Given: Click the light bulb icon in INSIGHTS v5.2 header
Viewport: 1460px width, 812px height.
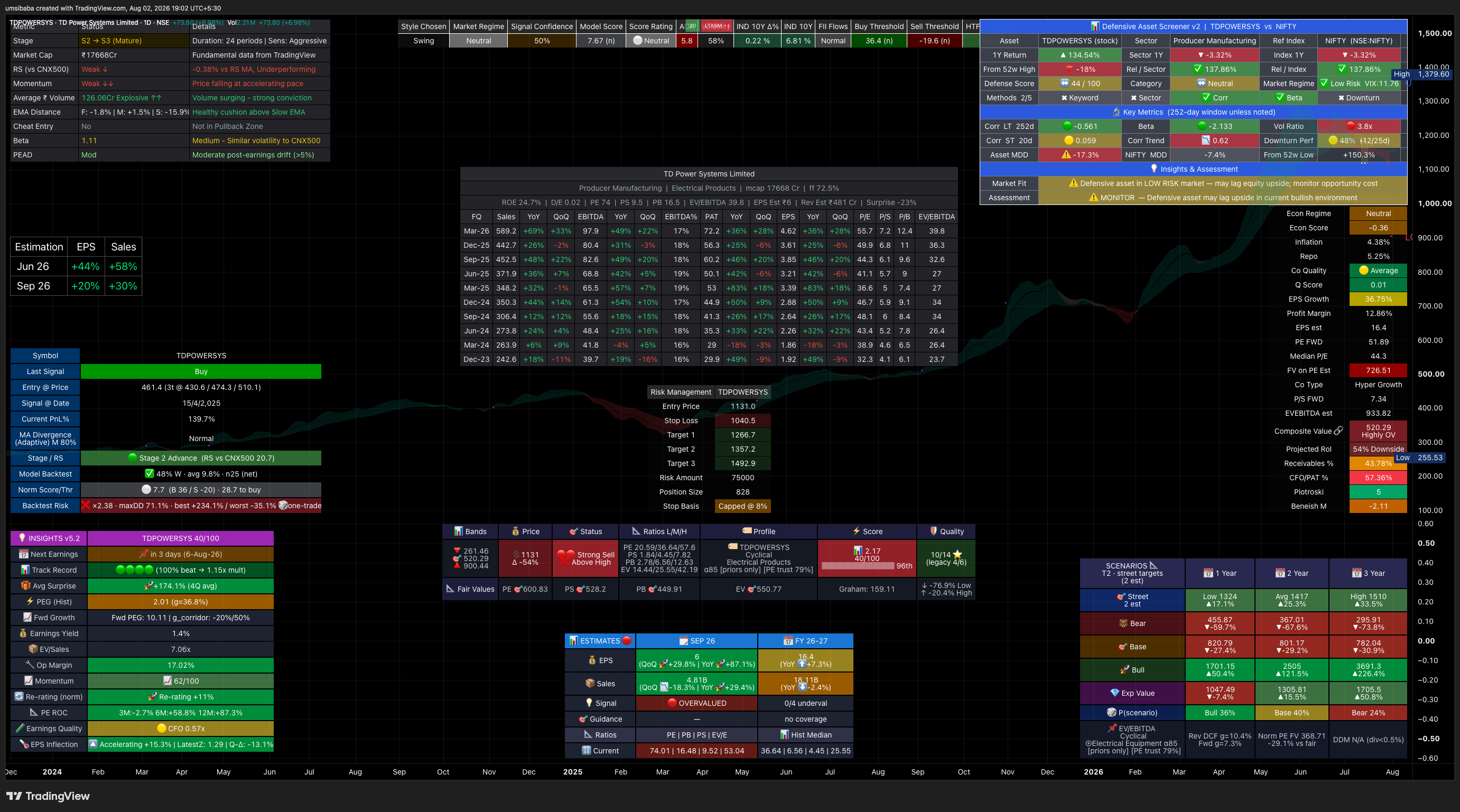Looking at the screenshot, I should 22,538.
